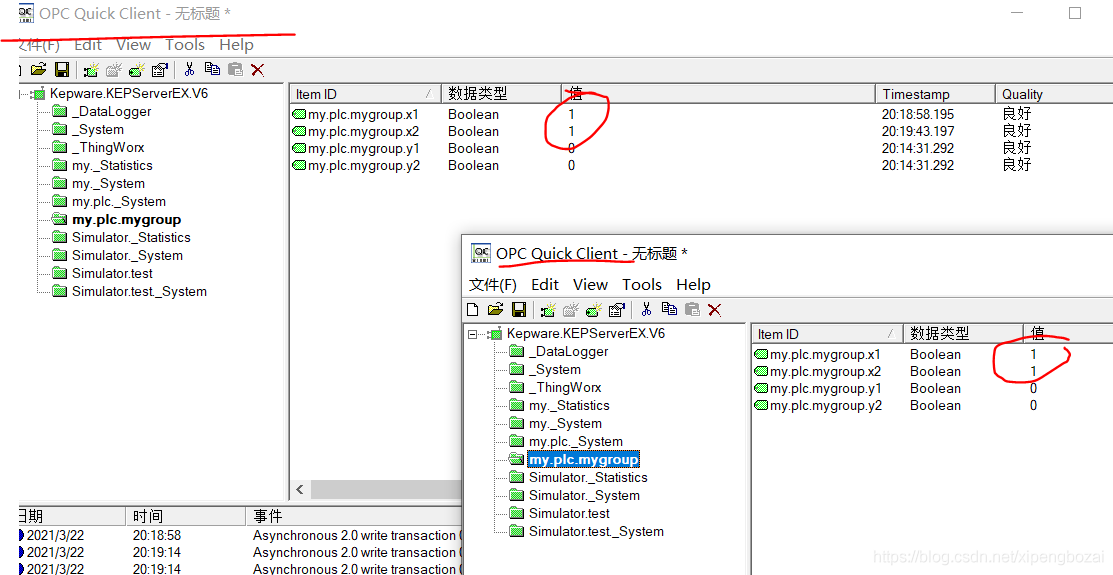Image resolution: width=1113 pixels, height=575 pixels.
Task: Select bold my.plc.mygroup in back window tree
Action: (x=126, y=219)
